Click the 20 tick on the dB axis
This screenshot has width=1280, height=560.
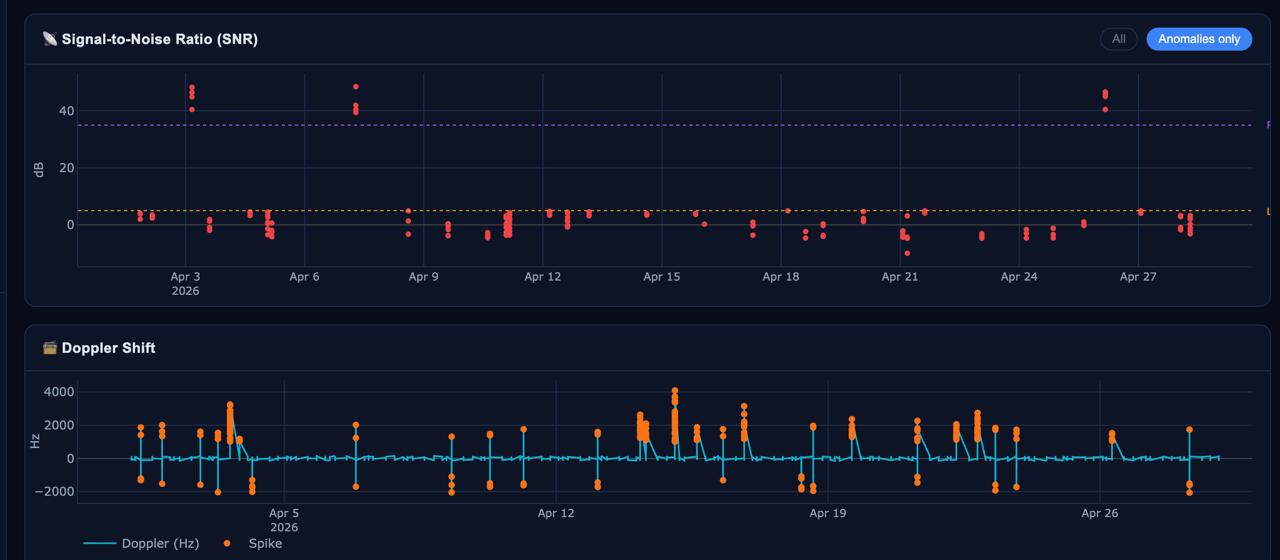[x=66, y=168]
